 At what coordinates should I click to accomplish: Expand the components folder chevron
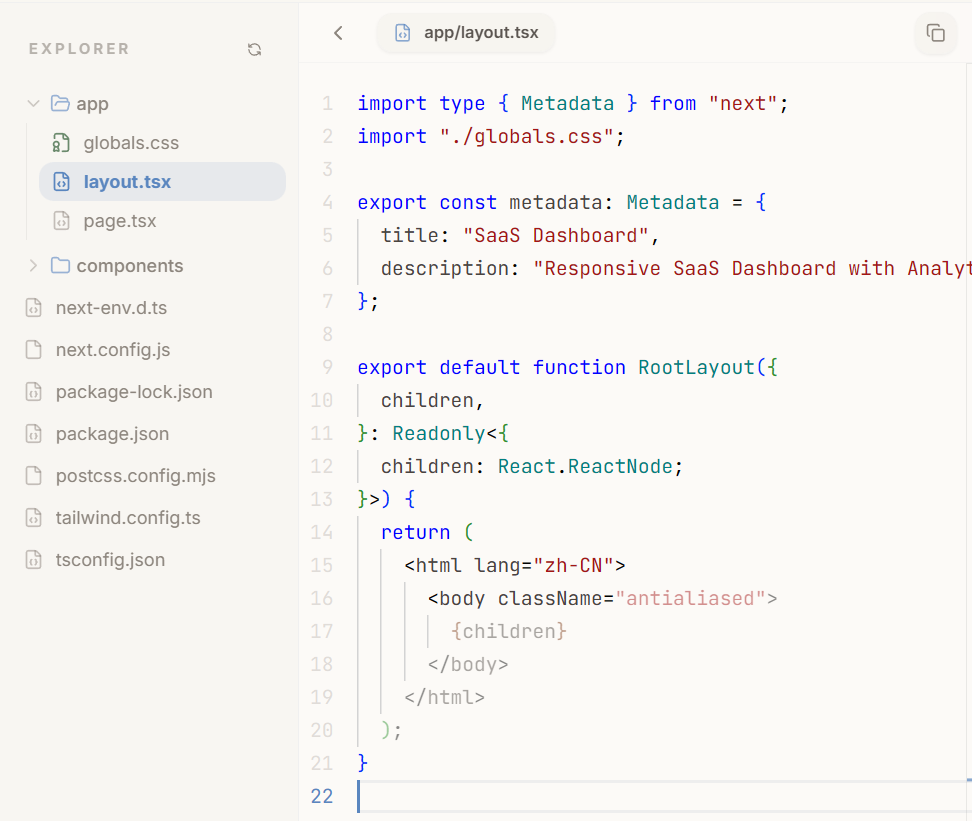[x=33, y=266]
